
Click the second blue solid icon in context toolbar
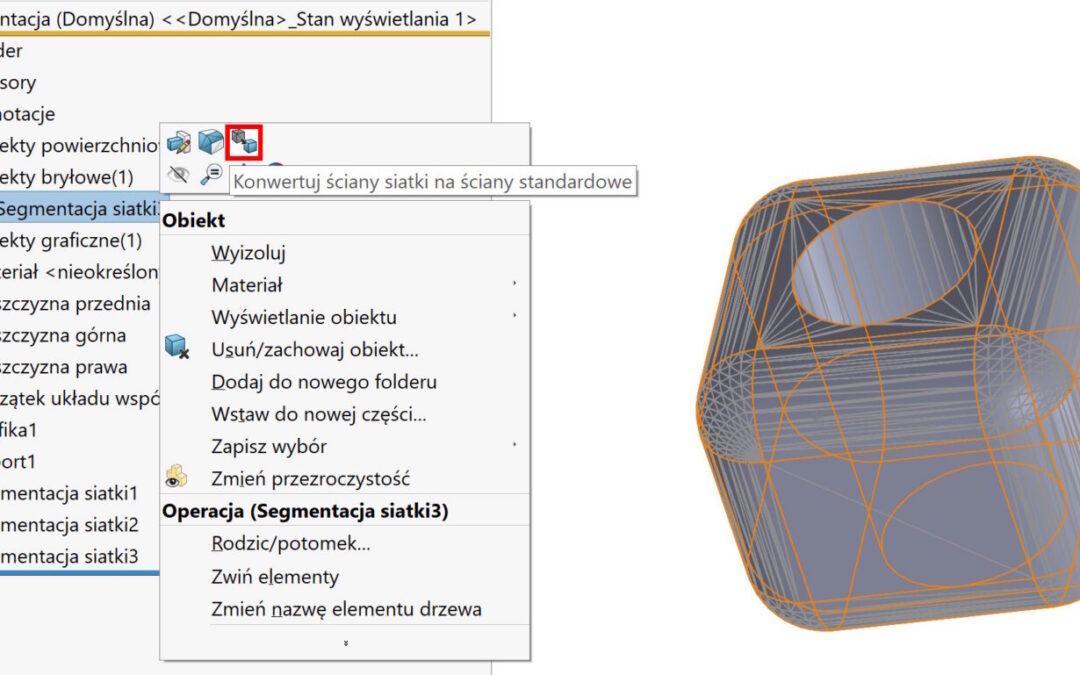point(211,142)
